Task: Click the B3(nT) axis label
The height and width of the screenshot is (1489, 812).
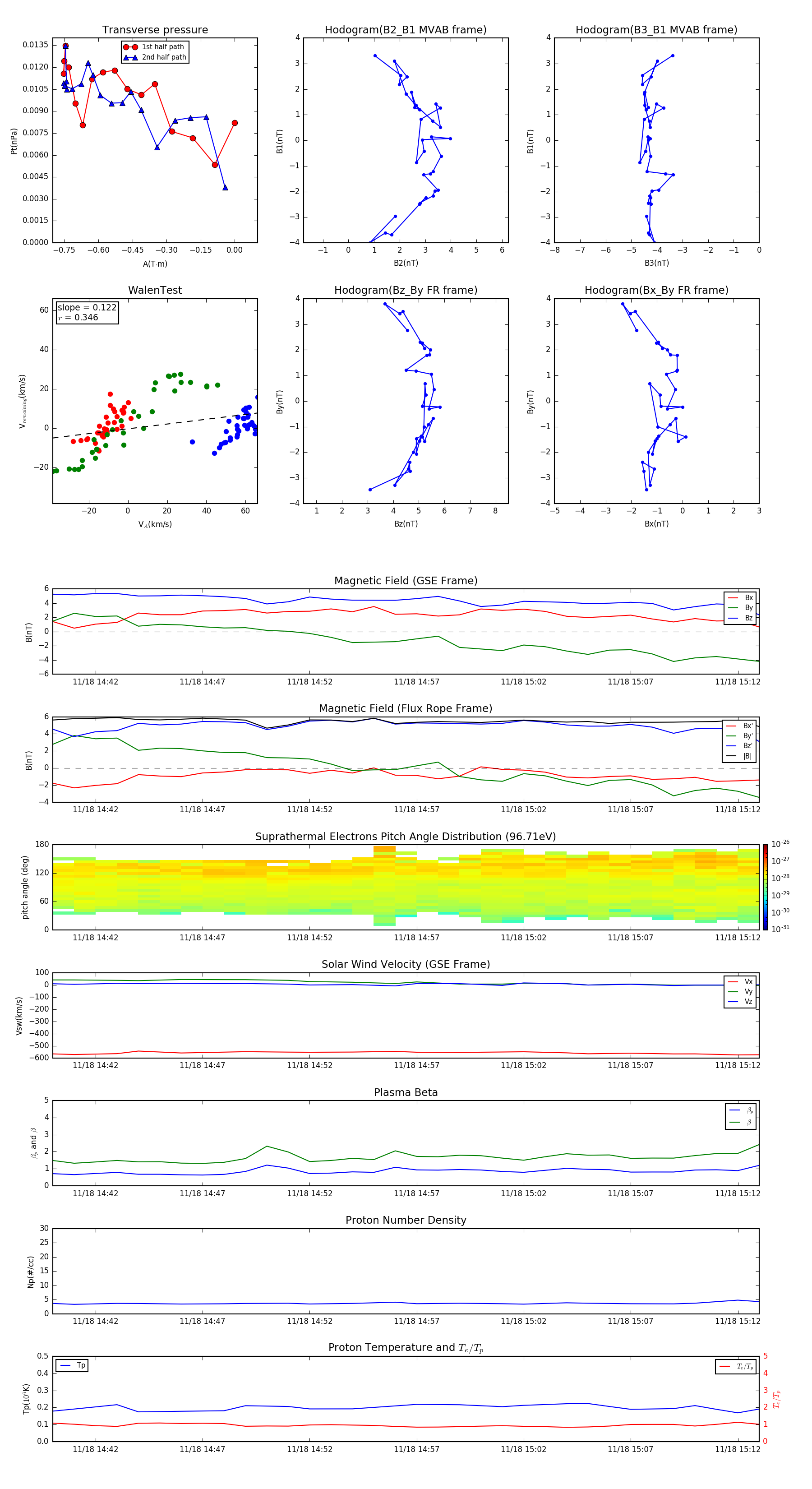Action: pyautogui.click(x=656, y=263)
